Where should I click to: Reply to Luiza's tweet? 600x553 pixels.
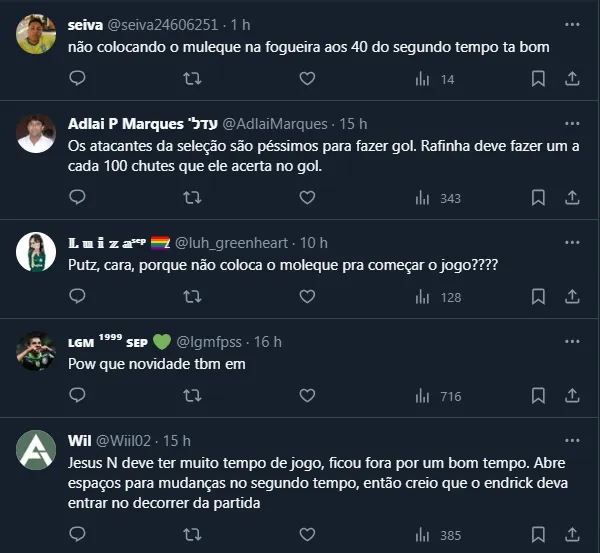[79, 297]
